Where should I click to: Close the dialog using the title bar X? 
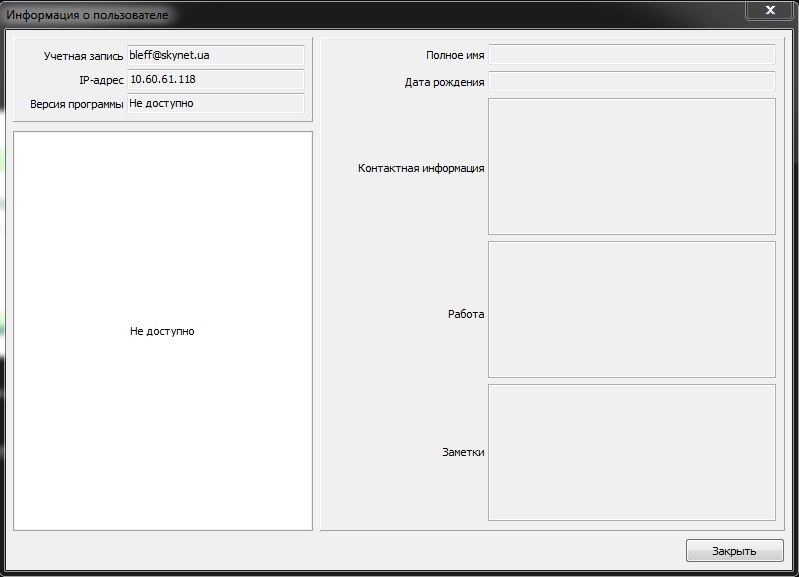(770, 10)
